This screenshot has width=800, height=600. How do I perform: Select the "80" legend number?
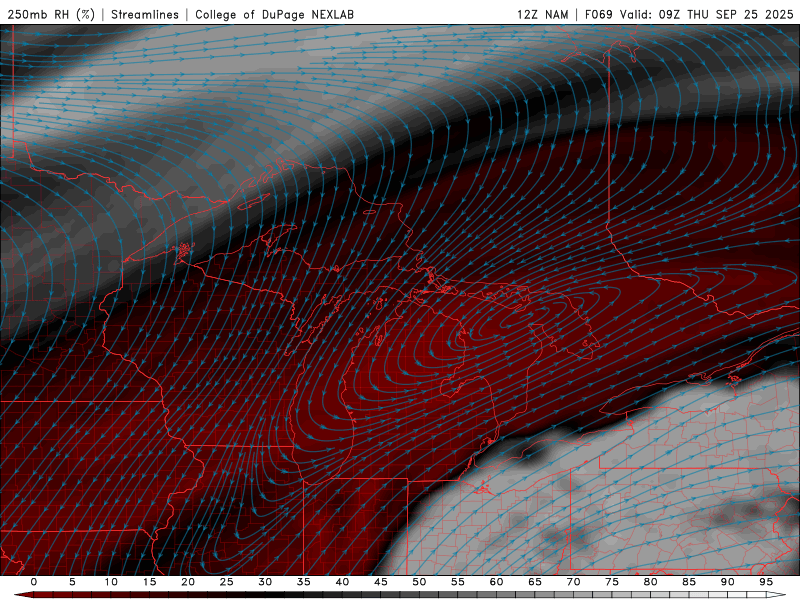650,582
